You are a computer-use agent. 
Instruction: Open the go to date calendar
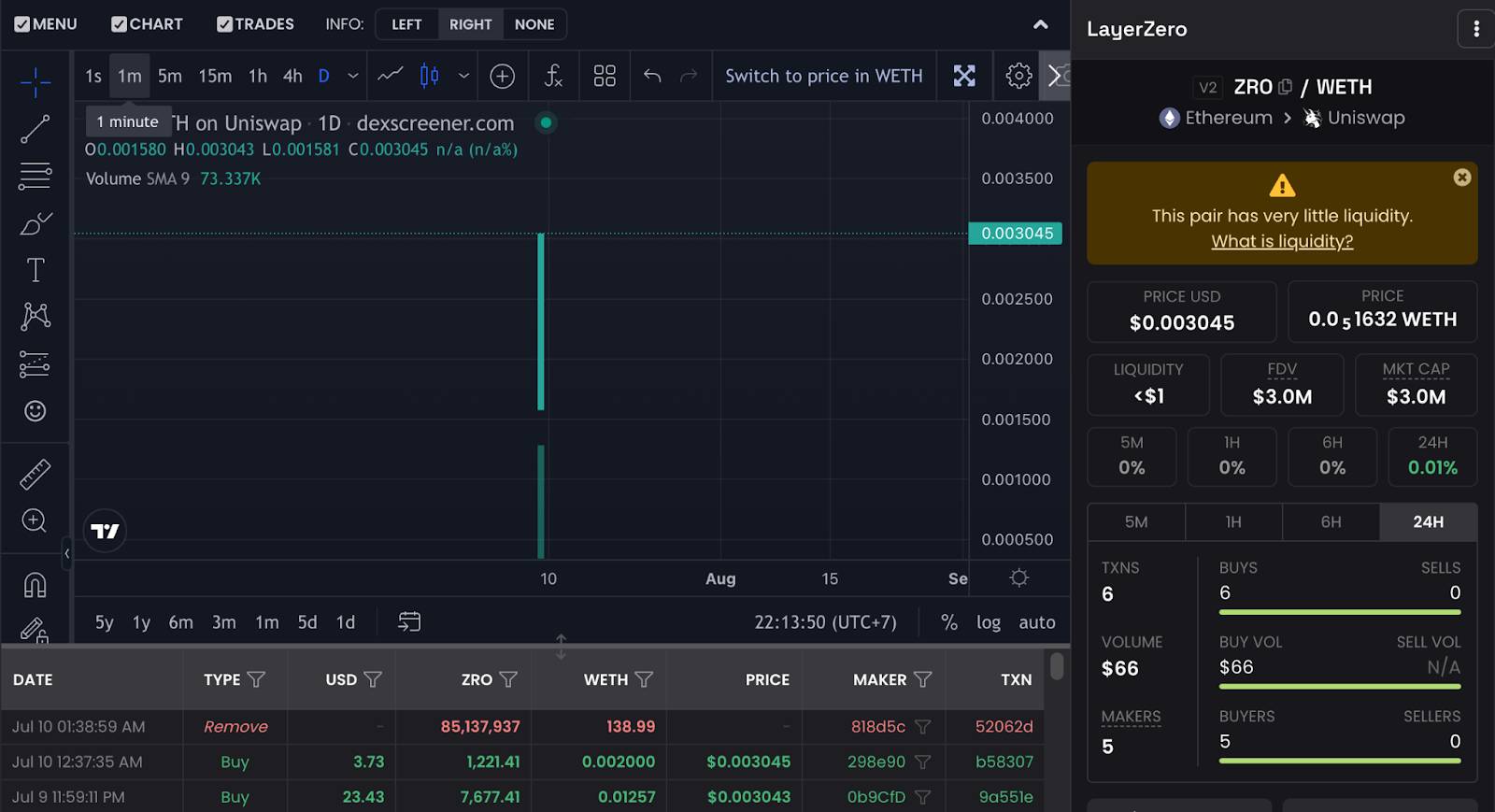point(409,622)
